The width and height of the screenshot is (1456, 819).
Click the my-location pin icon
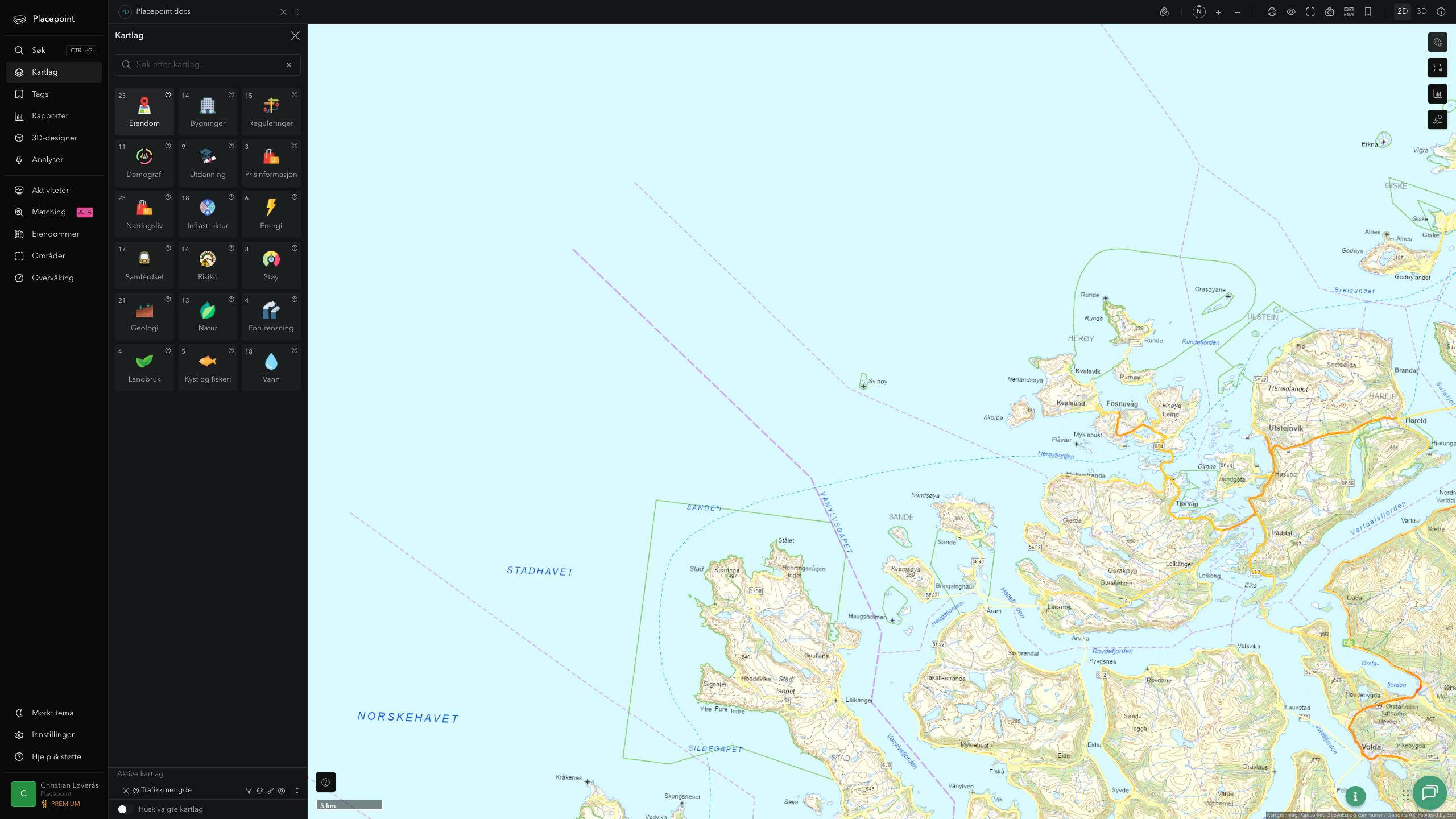[x=1164, y=12]
